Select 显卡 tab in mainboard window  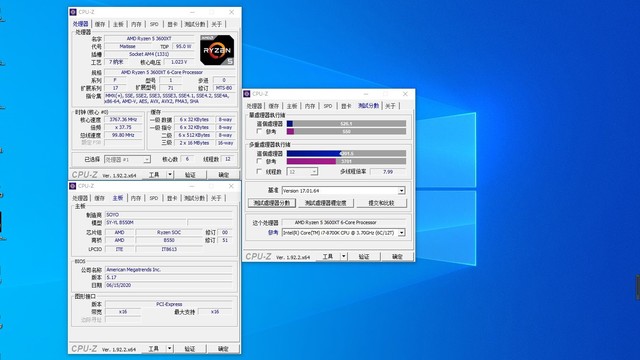(x=172, y=198)
